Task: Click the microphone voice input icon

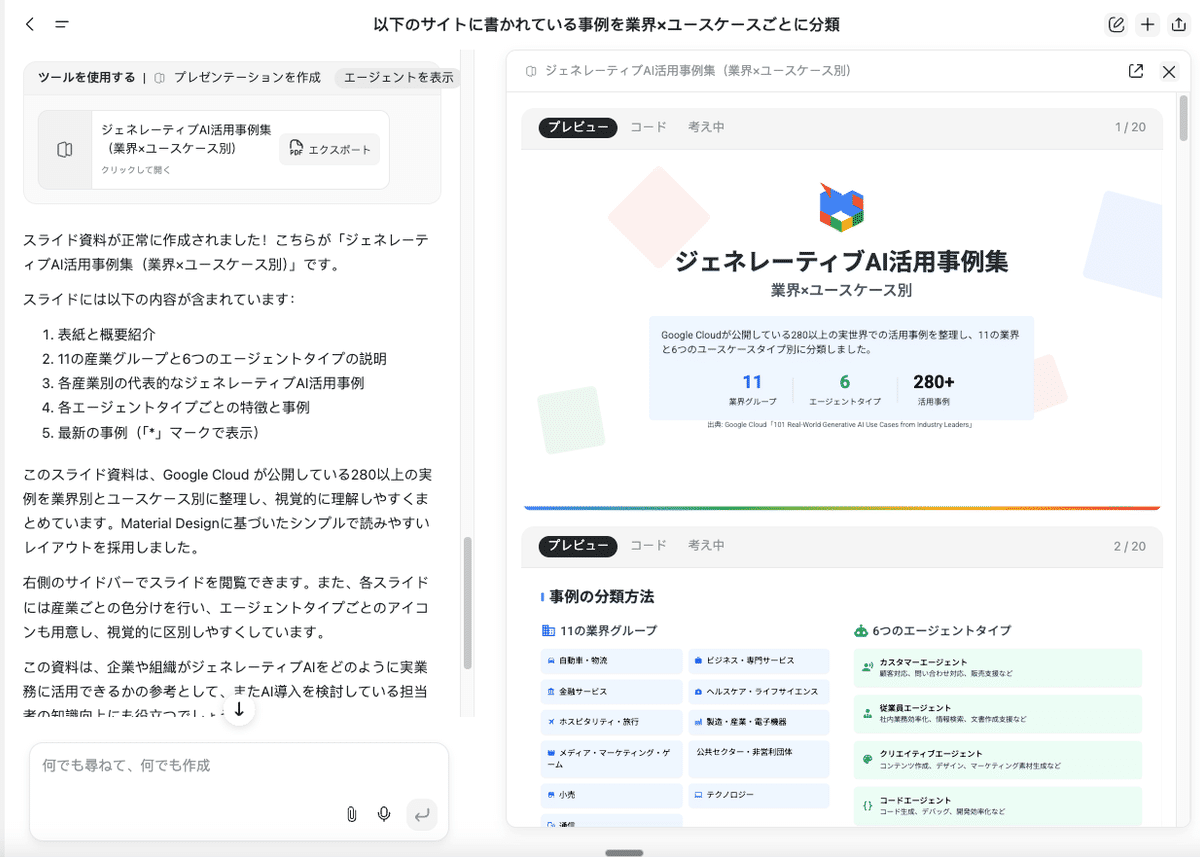Action: point(384,814)
